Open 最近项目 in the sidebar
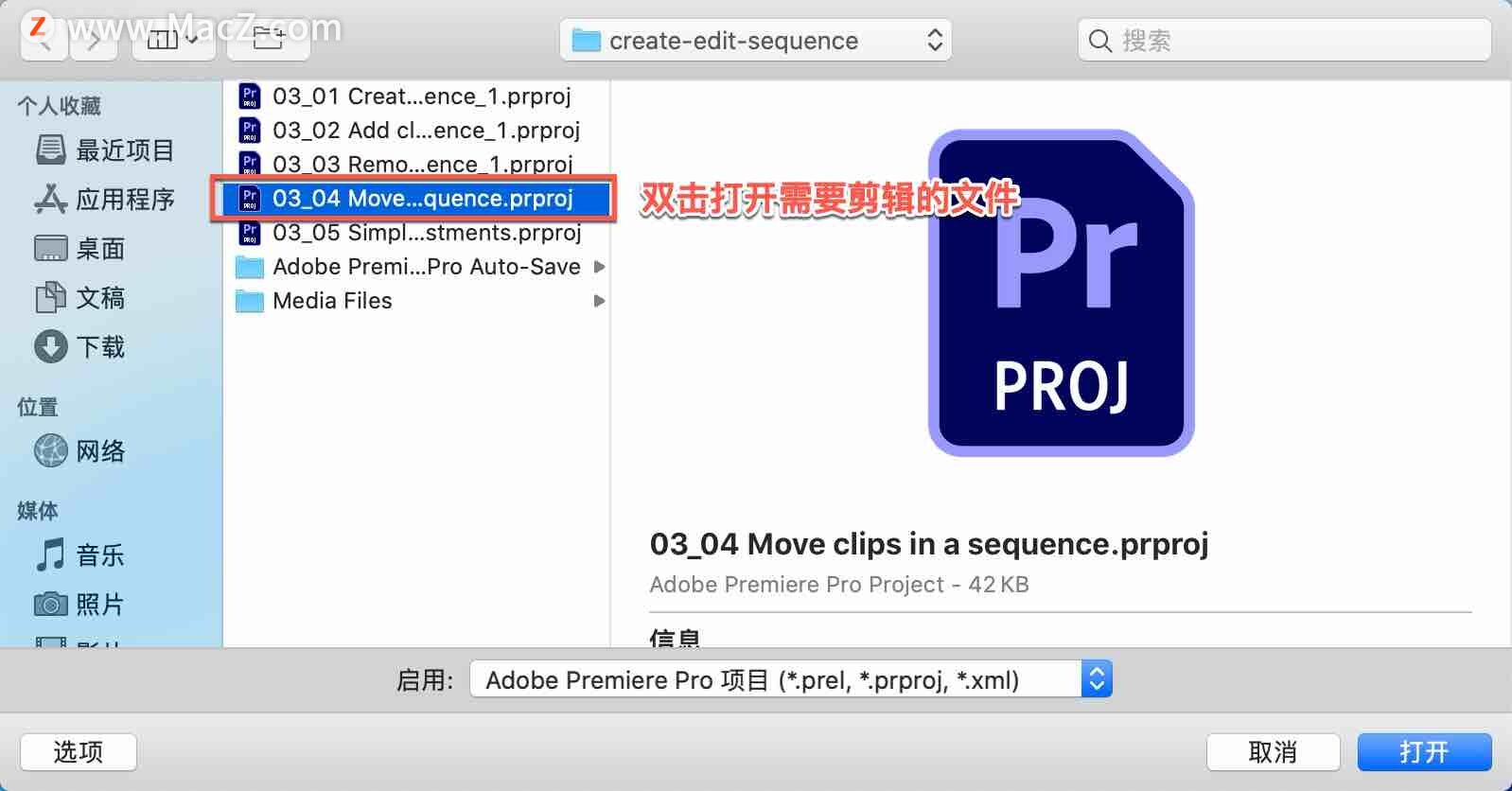The height and width of the screenshot is (791, 1512). [x=104, y=150]
